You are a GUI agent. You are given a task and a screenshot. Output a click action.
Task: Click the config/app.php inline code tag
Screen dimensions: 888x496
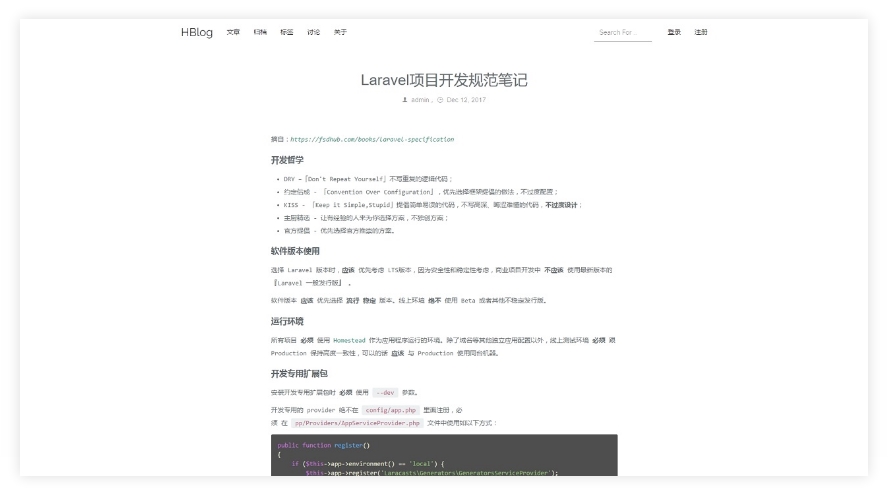click(391, 410)
